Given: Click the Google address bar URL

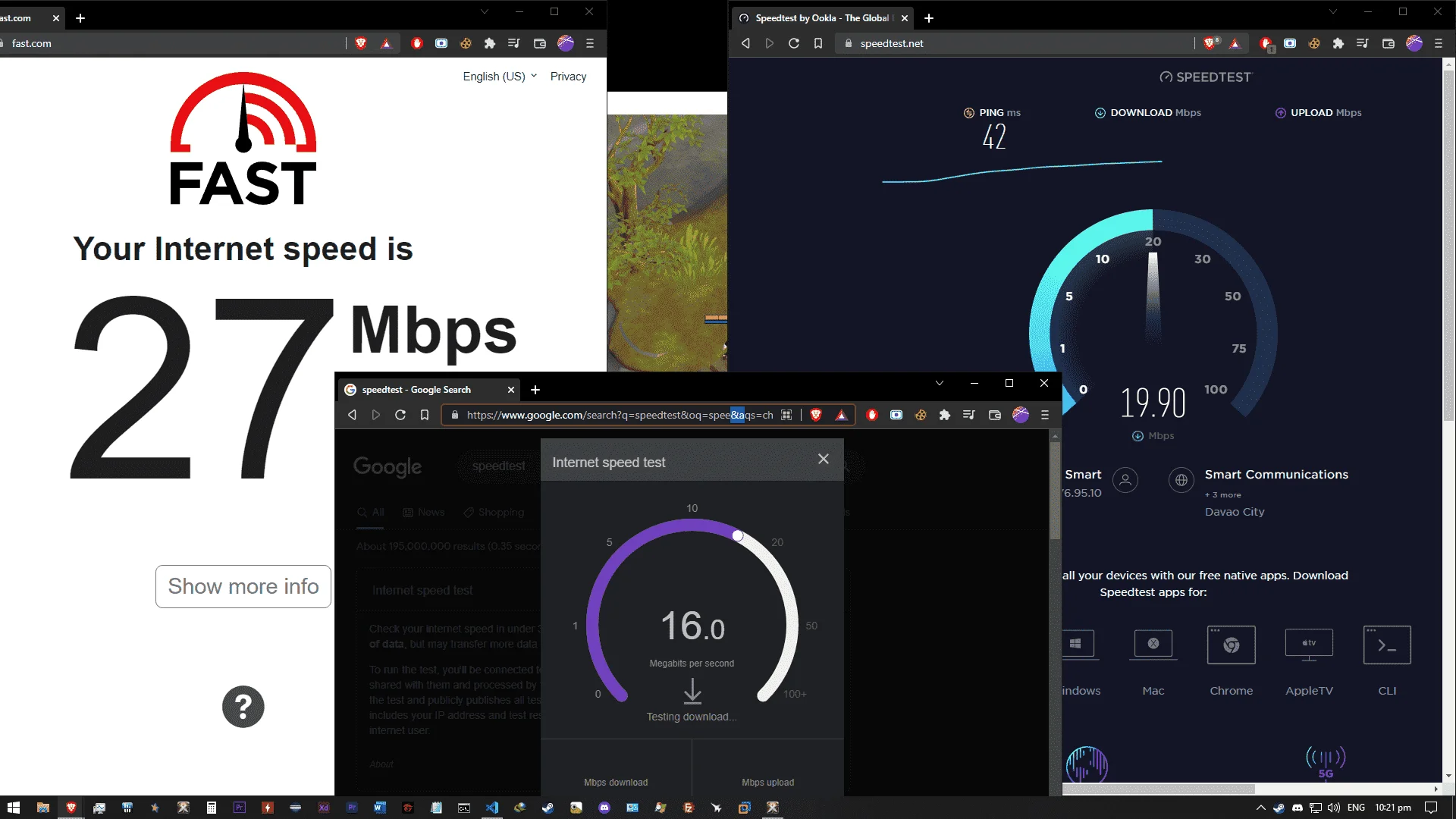Looking at the screenshot, I should pyautogui.click(x=620, y=415).
